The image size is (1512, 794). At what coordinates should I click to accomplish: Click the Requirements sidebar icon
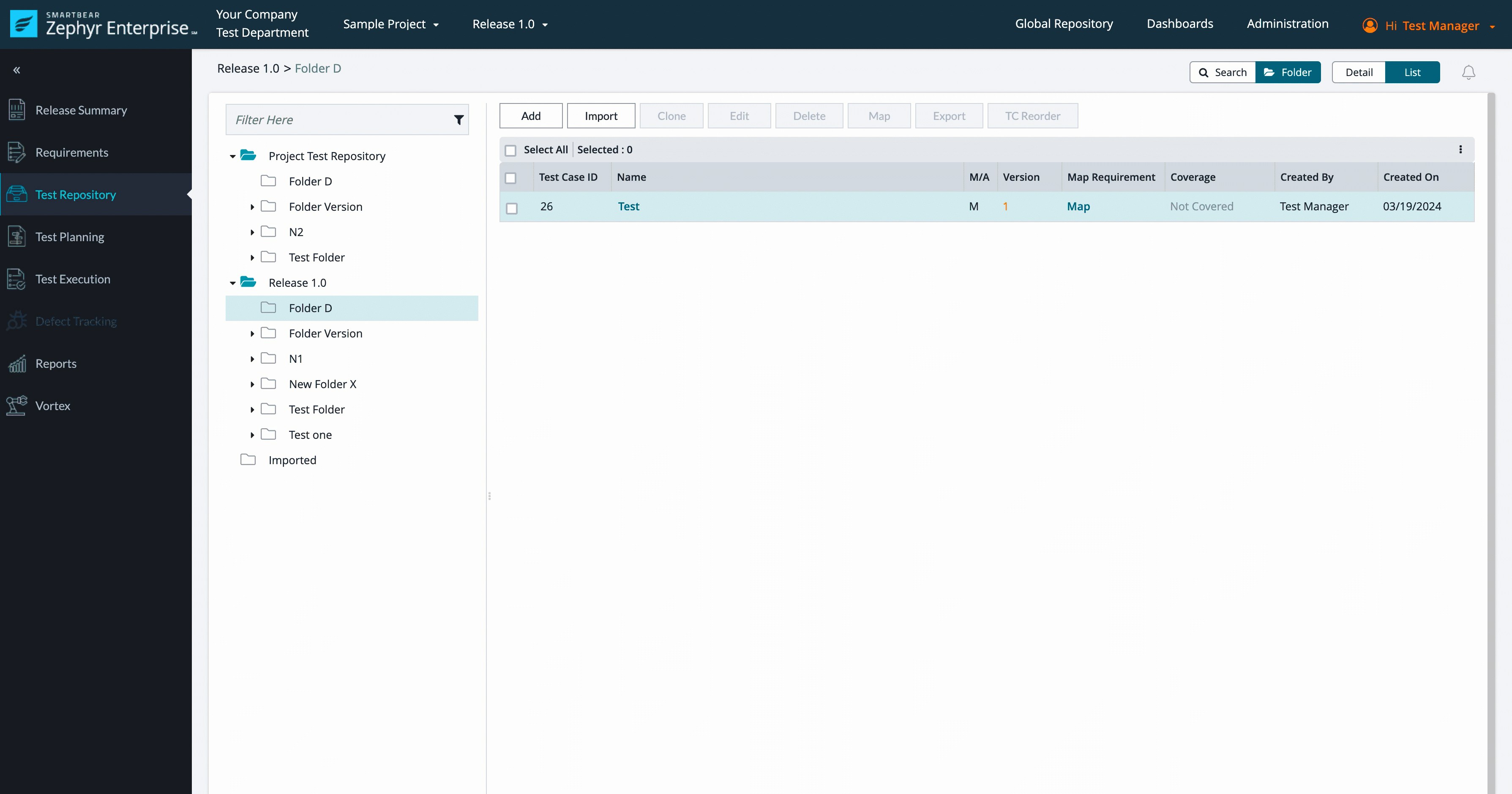coord(17,152)
